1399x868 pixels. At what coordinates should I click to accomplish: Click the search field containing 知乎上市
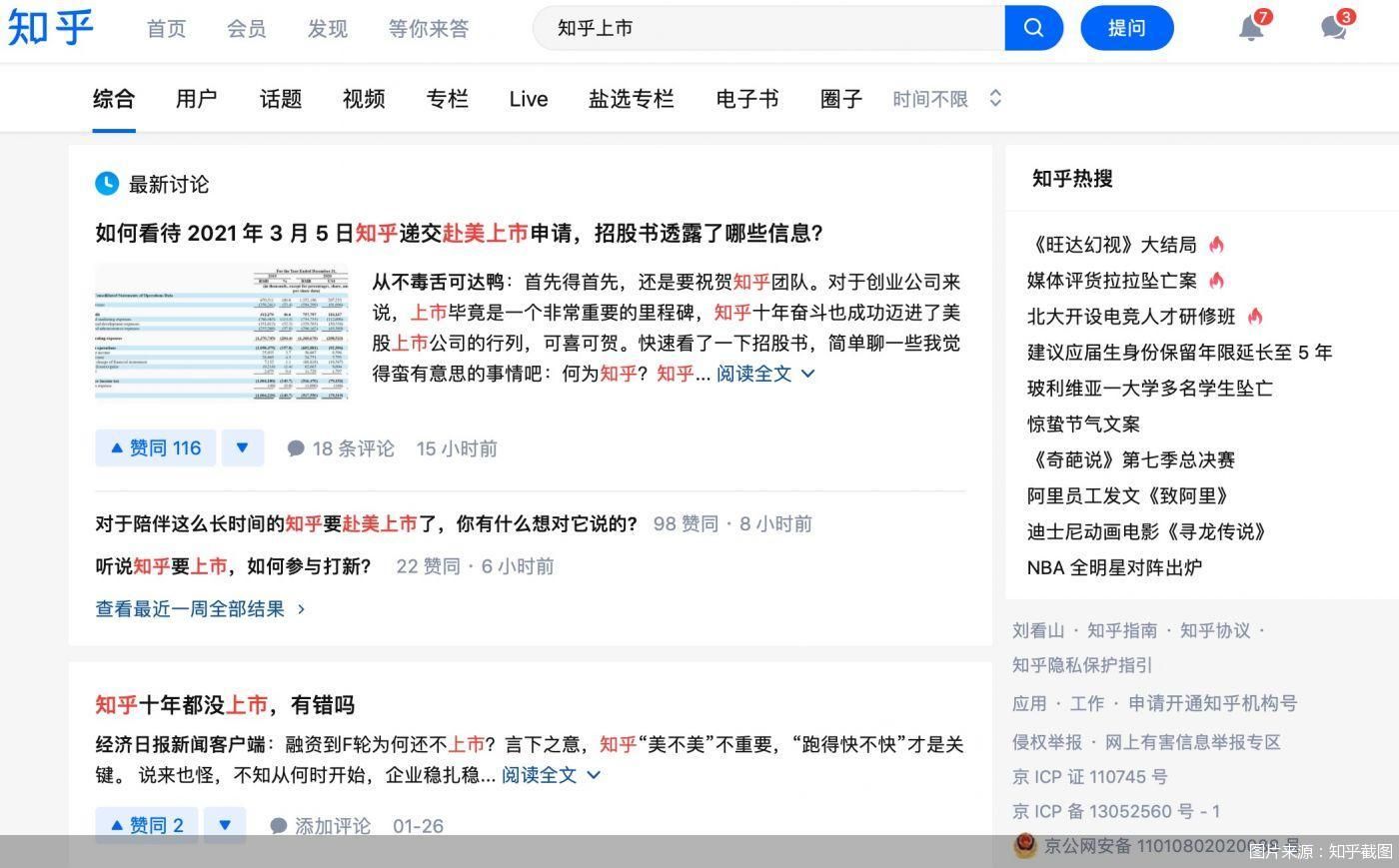tap(770, 27)
